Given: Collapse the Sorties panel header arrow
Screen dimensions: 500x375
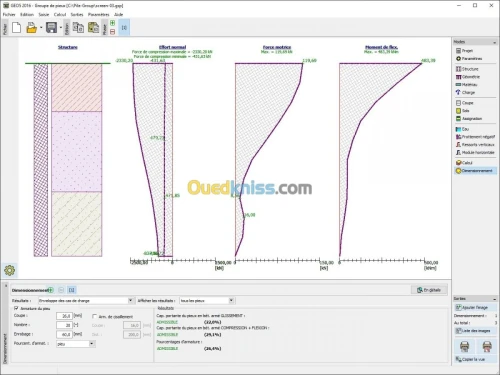Looking at the screenshot, I should (494, 299).
